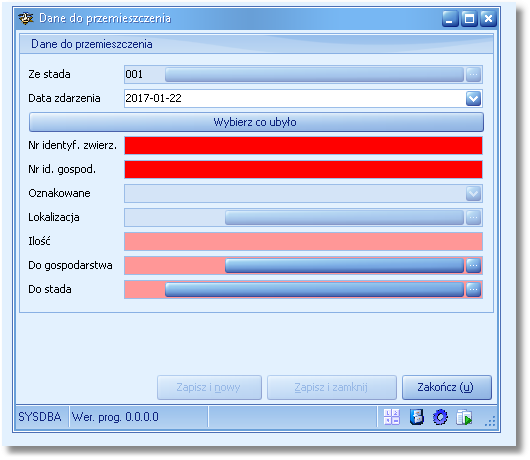This screenshot has width=530, height=460.
Task: Focus the Nr id. gospod. red field
Action: [x=303, y=170]
